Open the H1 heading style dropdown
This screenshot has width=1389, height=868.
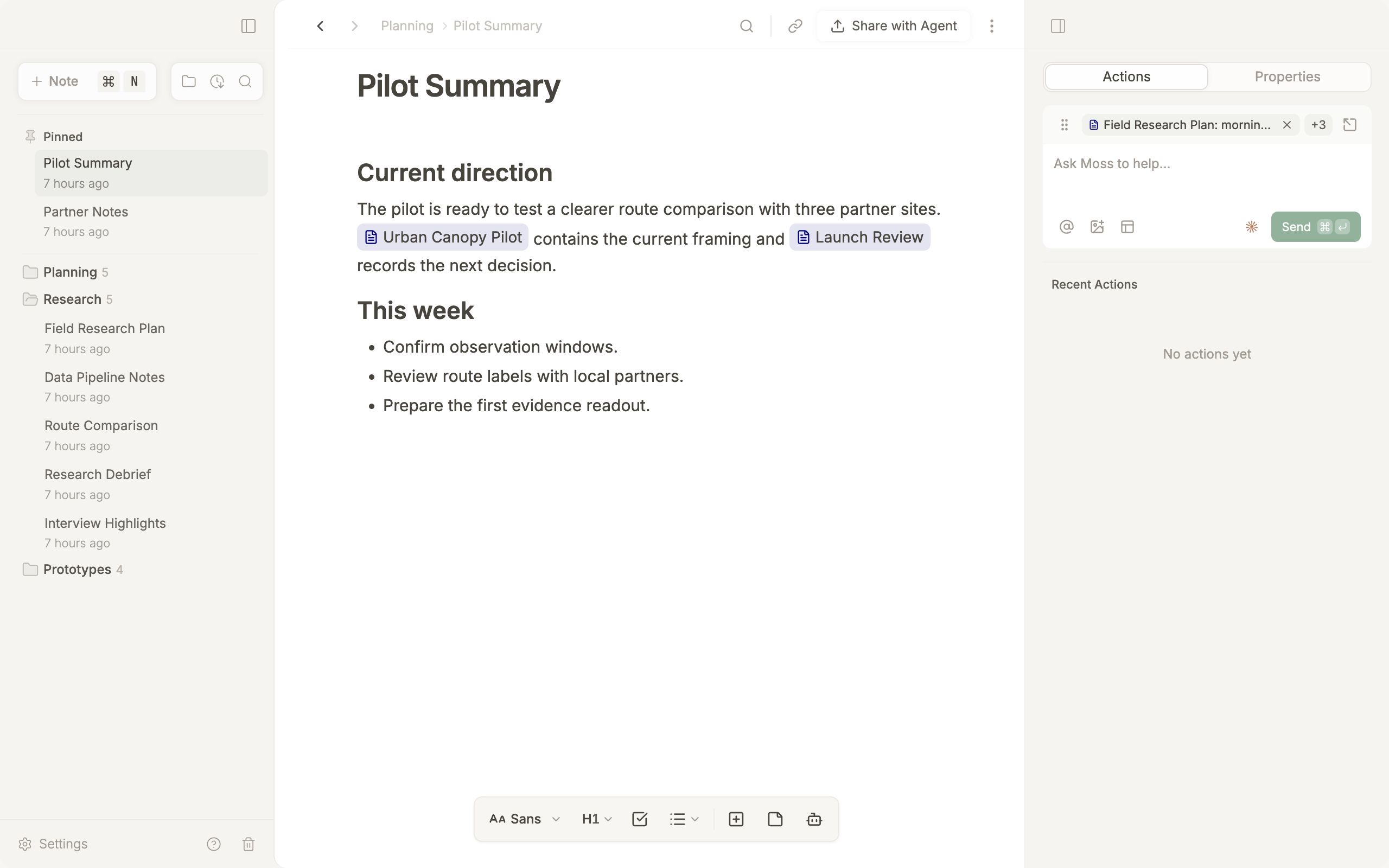point(597,819)
